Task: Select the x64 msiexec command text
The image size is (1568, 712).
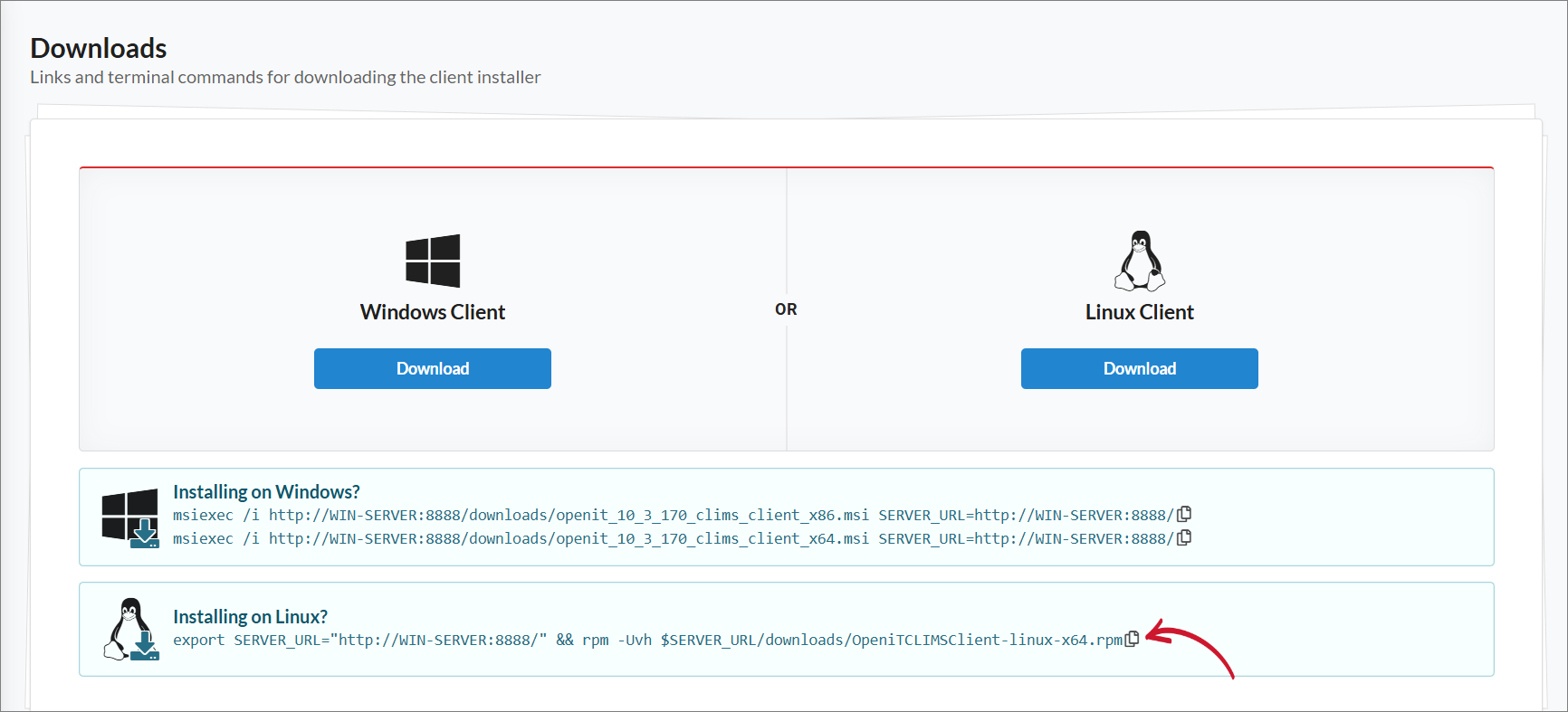Action: click(674, 538)
